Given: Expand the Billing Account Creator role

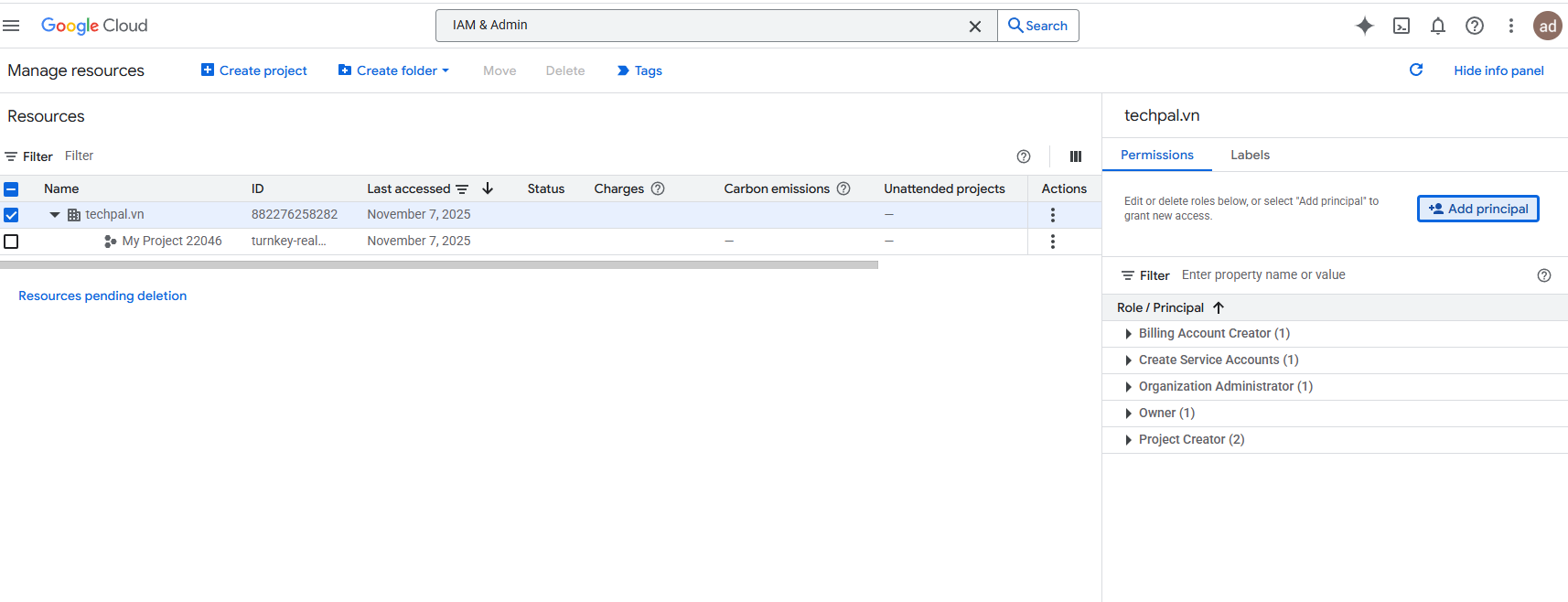Looking at the screenshot, I should pos(1128,334).
